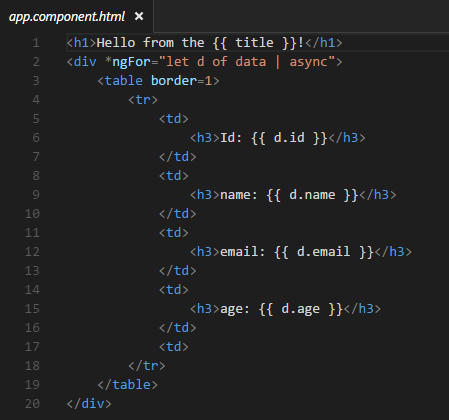Click the </td> tag on line 16
This screenshot has width=449, height=420.
178,328
